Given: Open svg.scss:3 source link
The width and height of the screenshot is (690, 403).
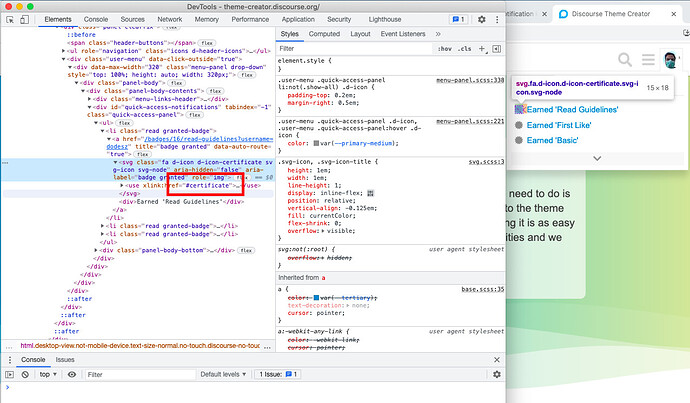Looking at the screenshot, I should 486,162.
